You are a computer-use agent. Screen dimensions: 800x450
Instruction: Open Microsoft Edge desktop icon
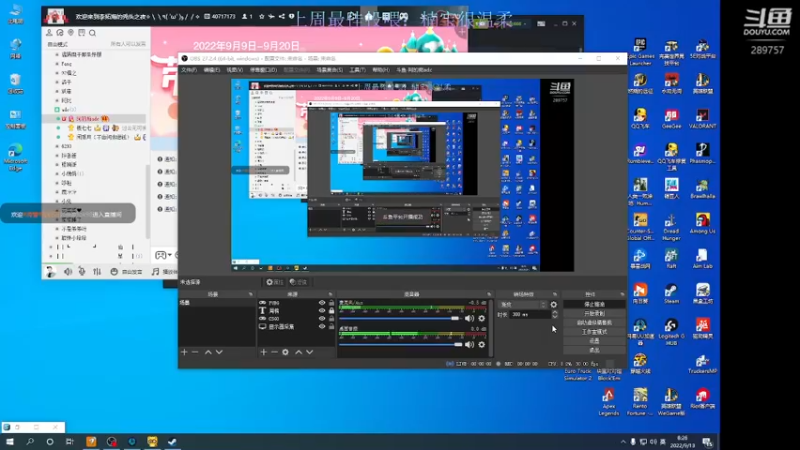click(15, 158)
